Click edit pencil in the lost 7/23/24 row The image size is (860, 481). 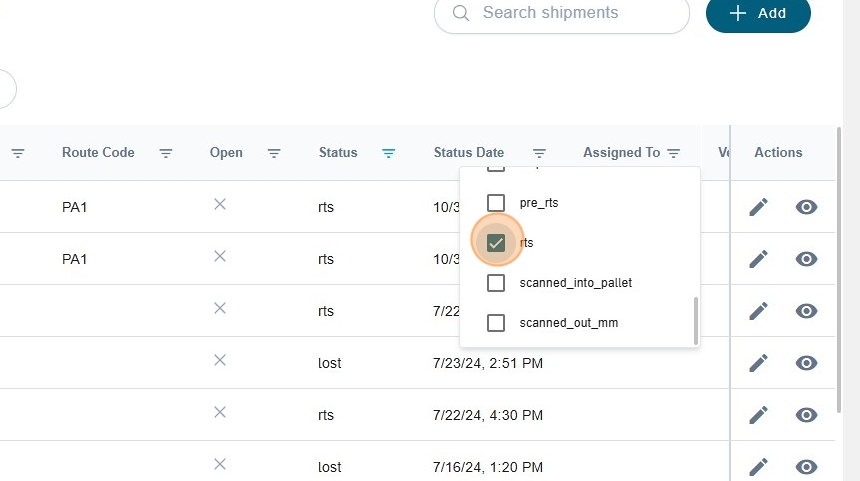[759, 363]
